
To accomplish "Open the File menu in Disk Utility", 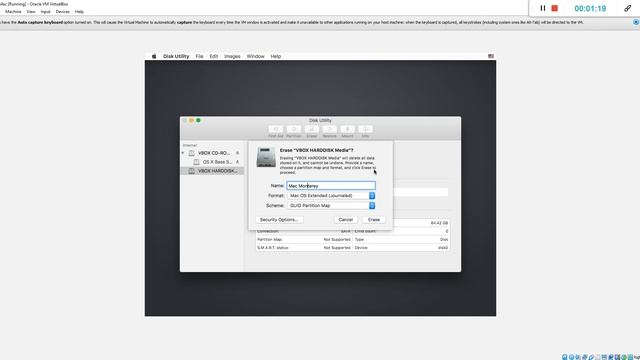I will [199, 56].
